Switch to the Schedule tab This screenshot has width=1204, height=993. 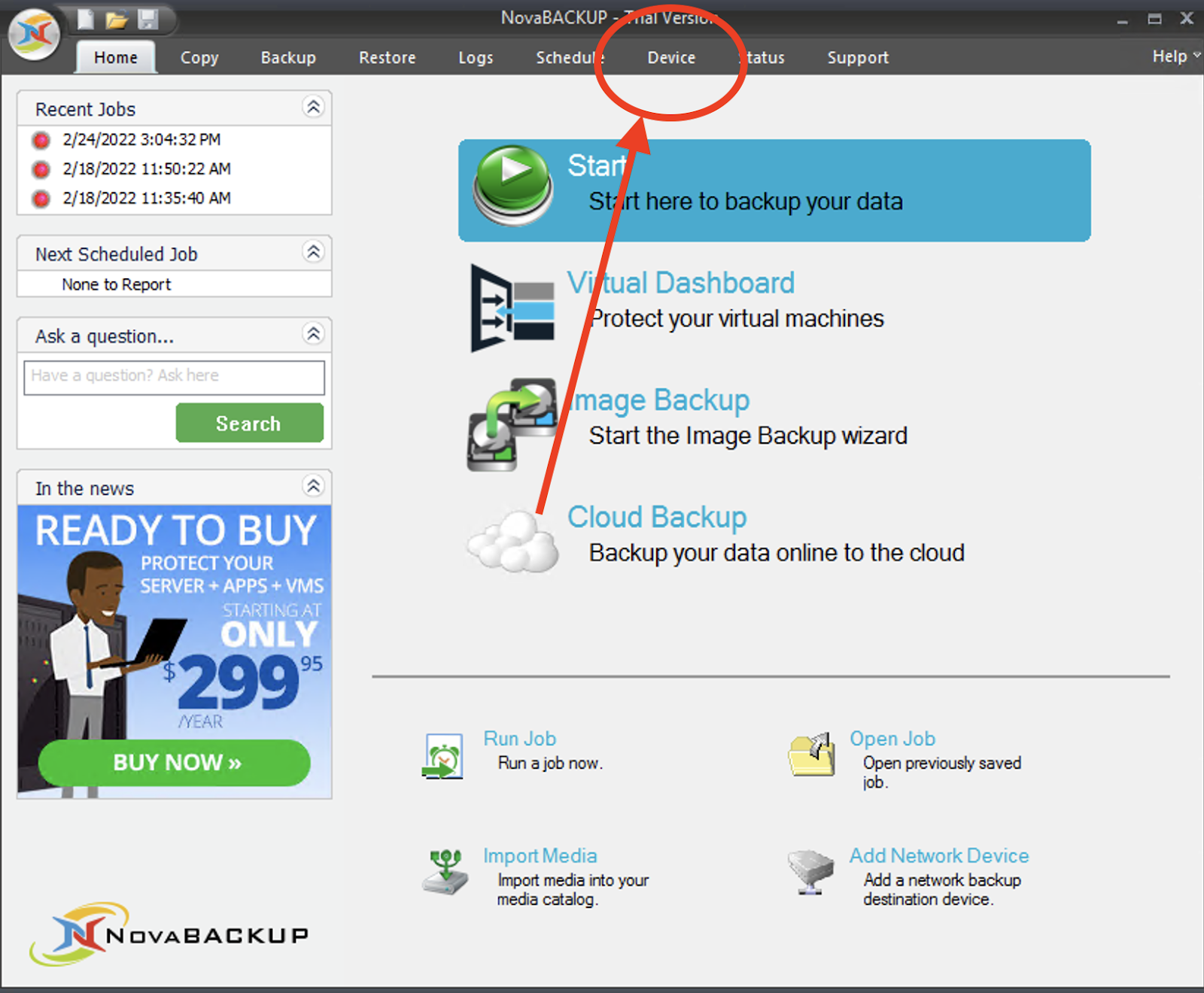click(570, 58)
